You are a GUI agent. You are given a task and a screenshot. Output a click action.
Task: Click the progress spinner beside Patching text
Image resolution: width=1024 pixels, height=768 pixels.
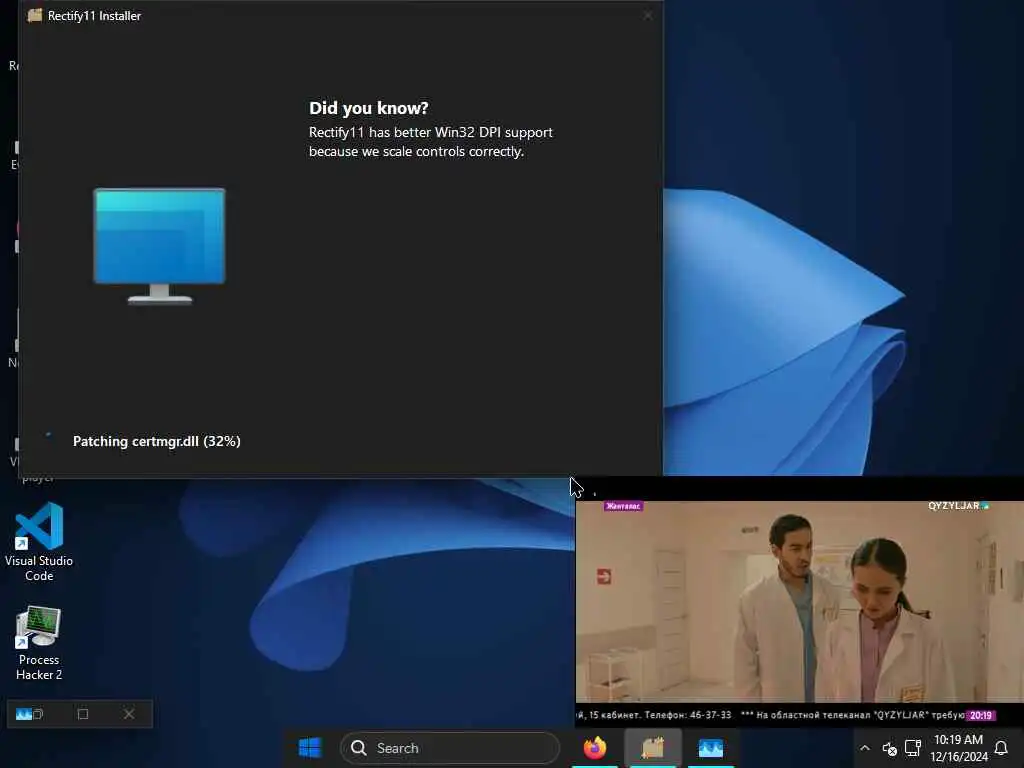[48, 435]
